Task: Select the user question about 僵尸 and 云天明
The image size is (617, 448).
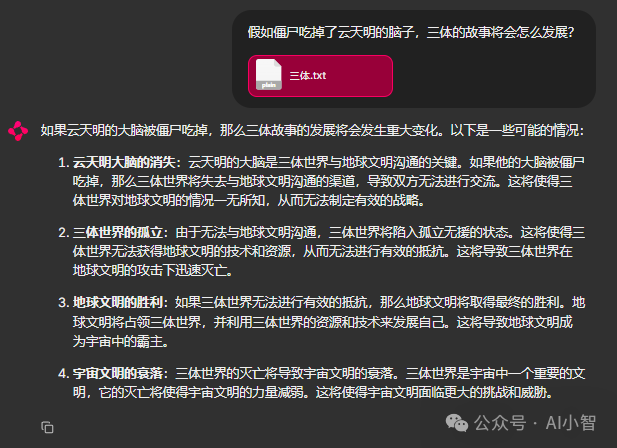Action: click(411, 32)
